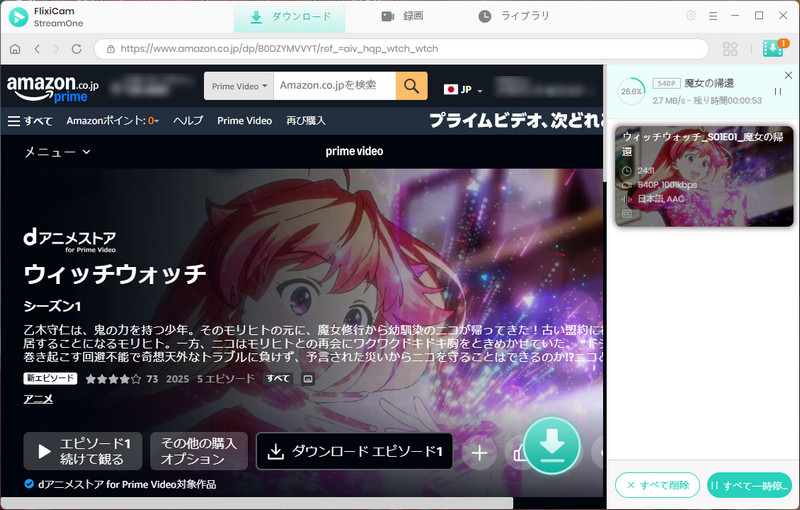The image size is (800, 510).
Task: Click the Amazon.co.jpを検索 search field
Action: (335, 86)
